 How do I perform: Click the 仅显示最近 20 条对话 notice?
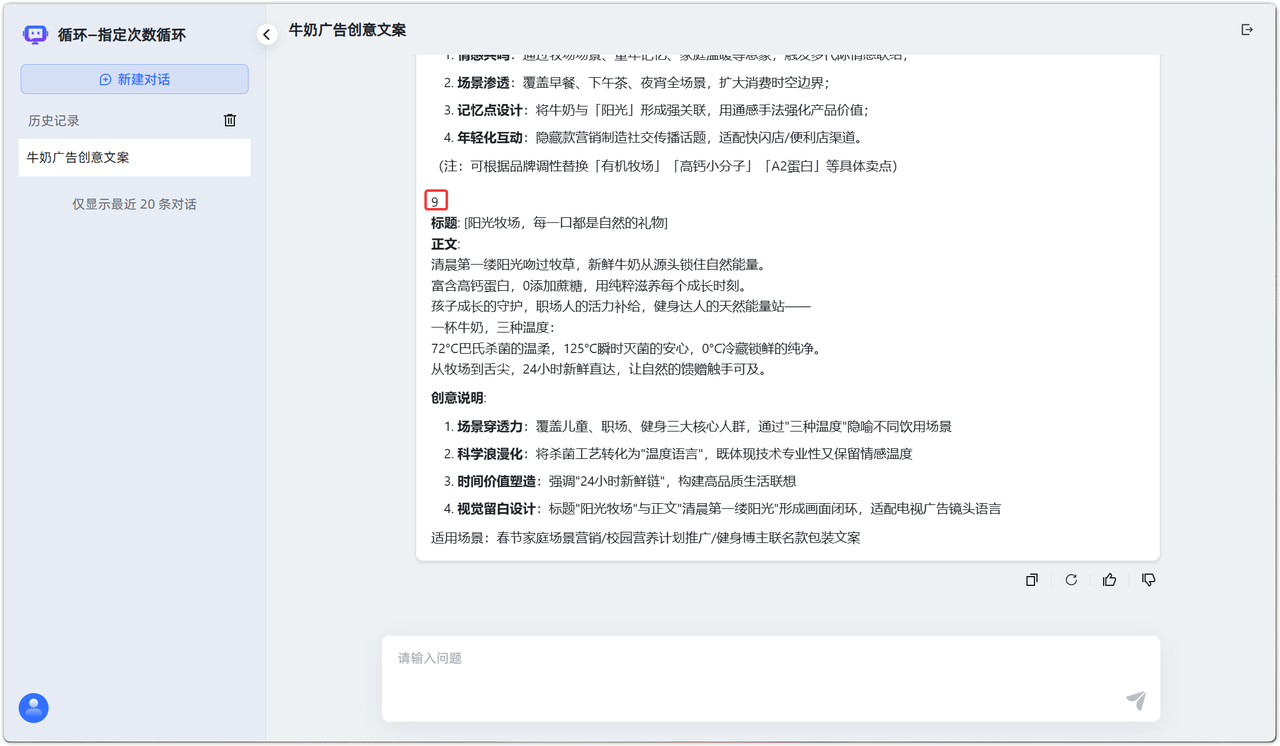(134, 204)
